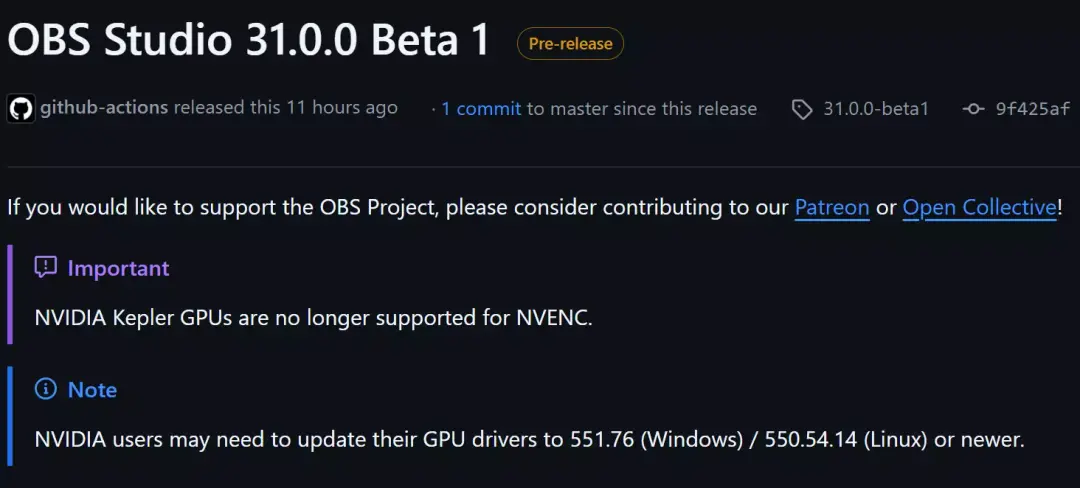Open the 1 commit link
This screenshot has height=488, width=1080.
pos(481,109)
